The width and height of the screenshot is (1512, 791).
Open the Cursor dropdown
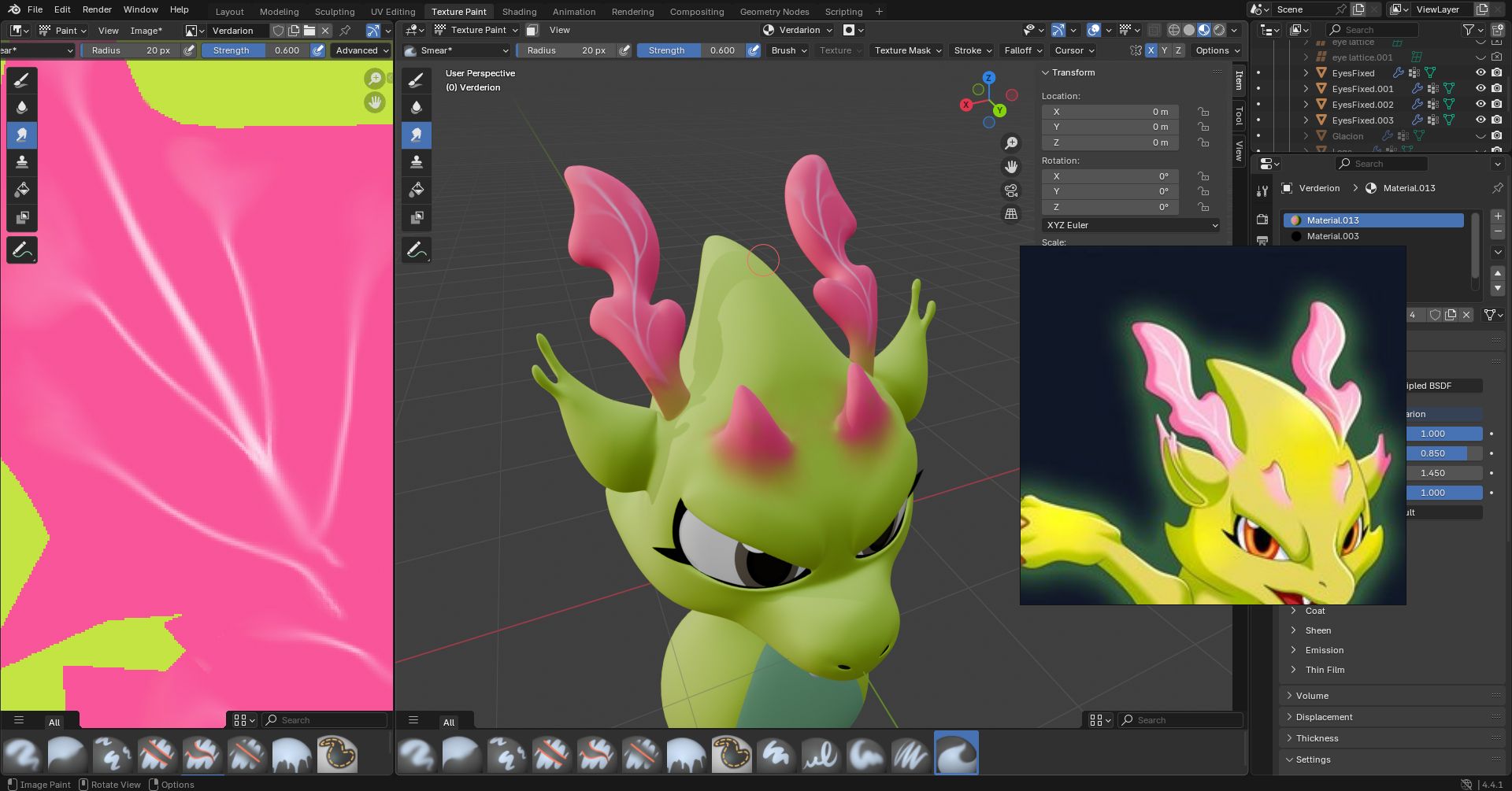coord(1075,50)
